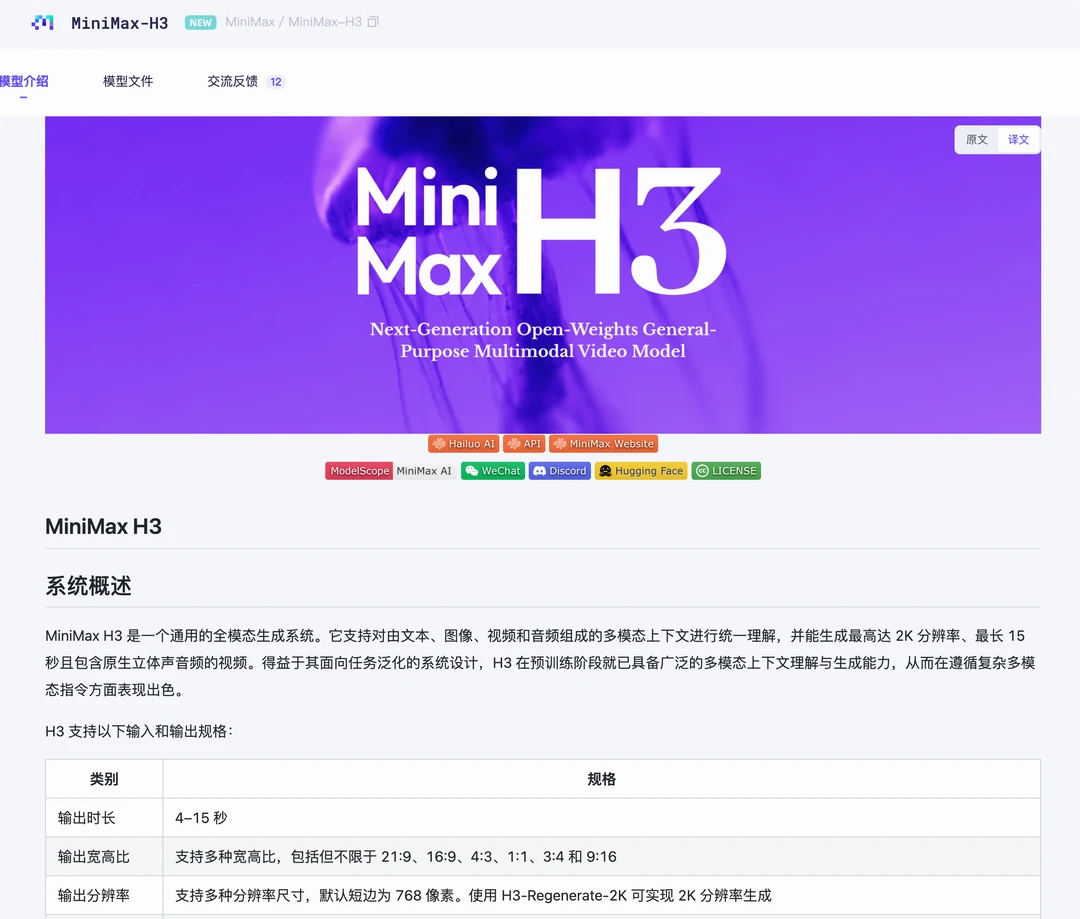Click the 输出分辨率 table cell
Viewport: 1080px width, 919px height.
(x=104, y=895)
